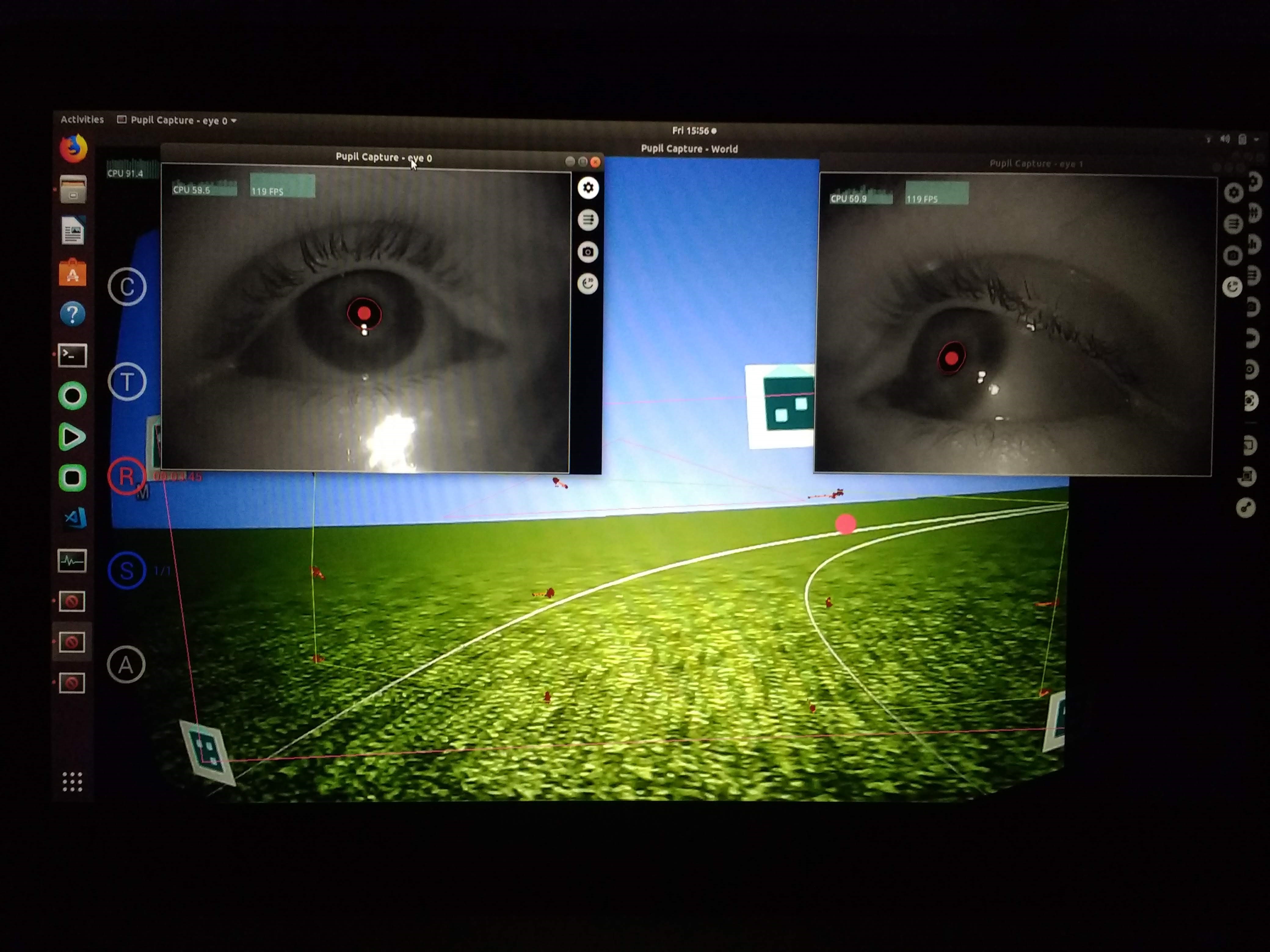
Task: Open the plugin list icon in eye 0 window
Action: (587, 220)
